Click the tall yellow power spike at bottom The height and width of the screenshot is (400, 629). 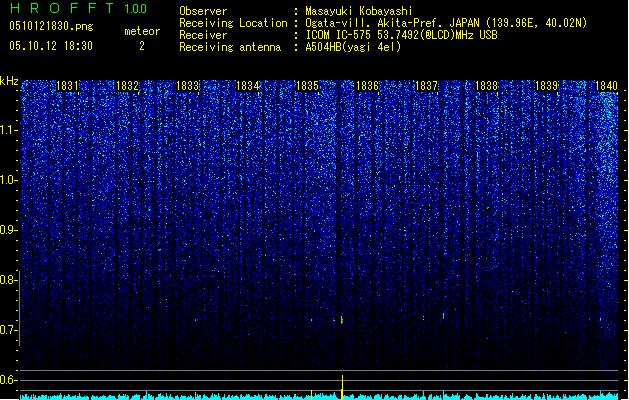click(342, 387)
